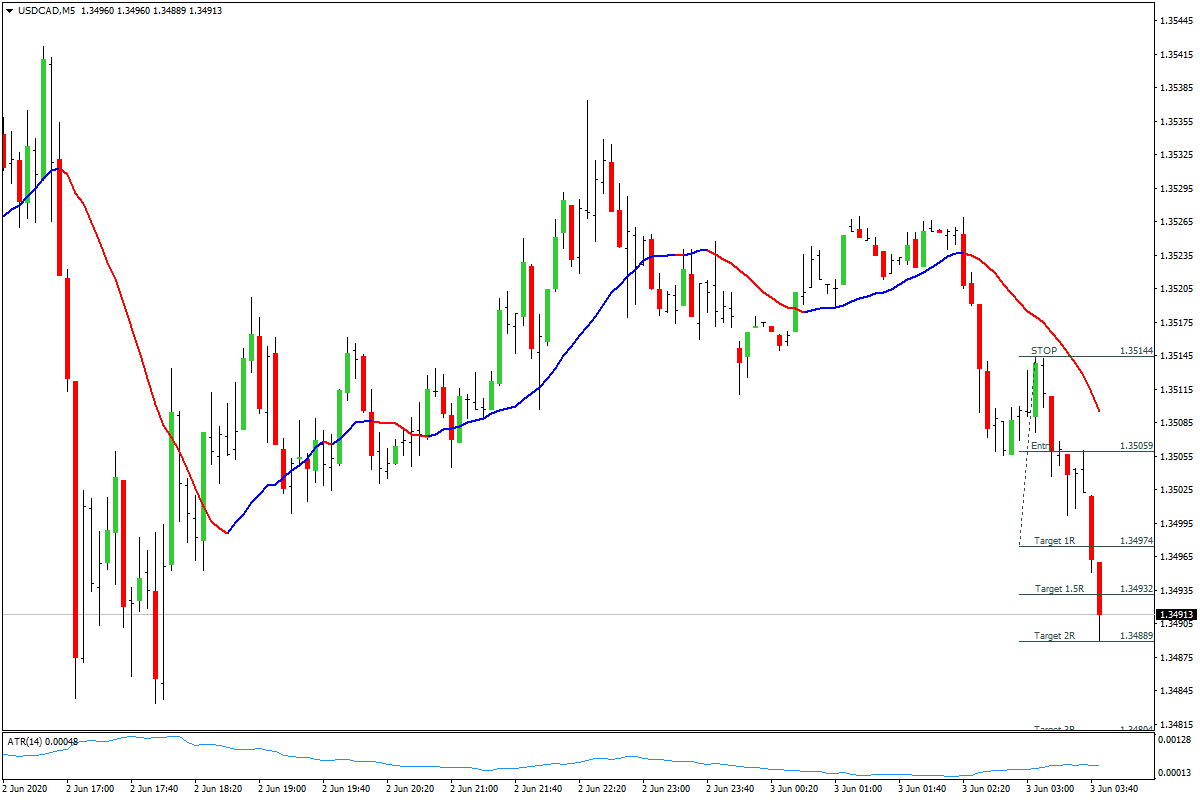
Task: Click the 3 Jun 03:40 timestamp label
Action: pyautogui.click(x=1113, y=787)
